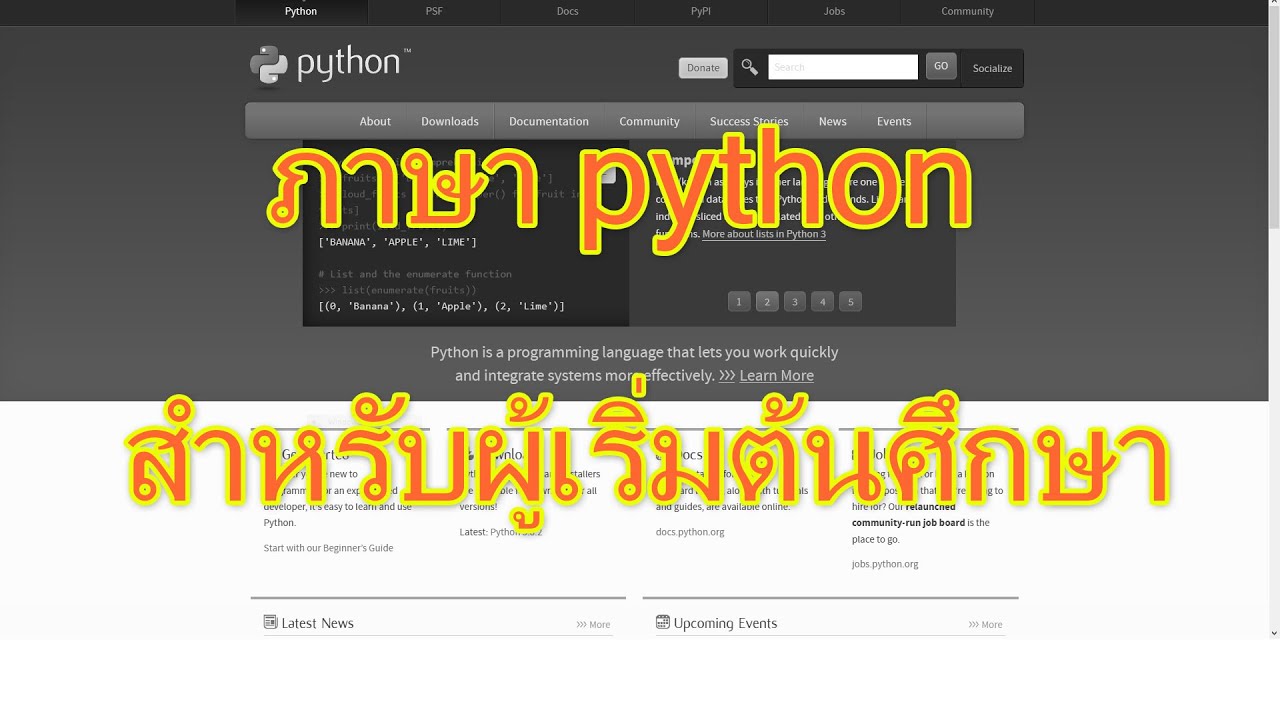The height and width of the screenshot is (720, 1280).
Task: Select slide 1 in the carousel
Action: 739,301
